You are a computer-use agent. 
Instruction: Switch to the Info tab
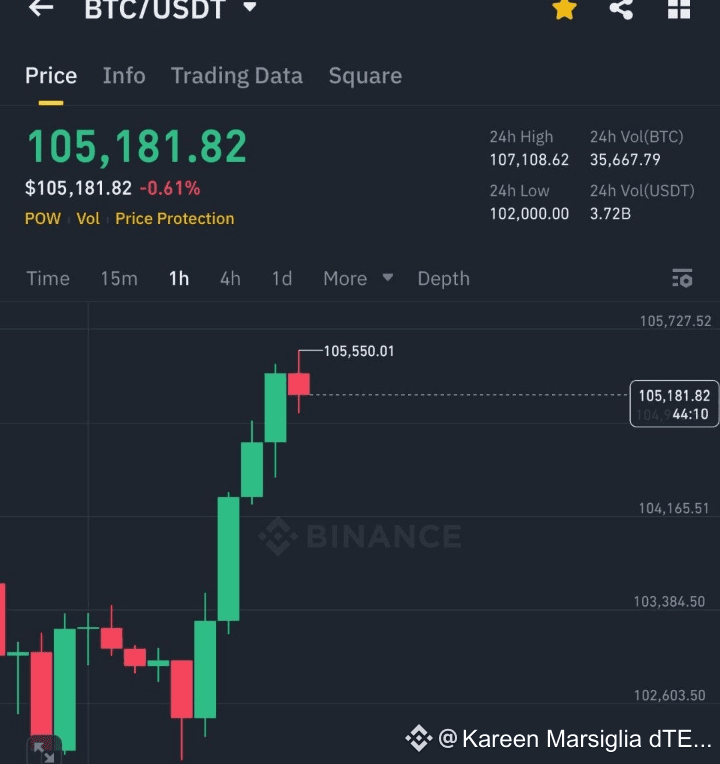(124, 76)
